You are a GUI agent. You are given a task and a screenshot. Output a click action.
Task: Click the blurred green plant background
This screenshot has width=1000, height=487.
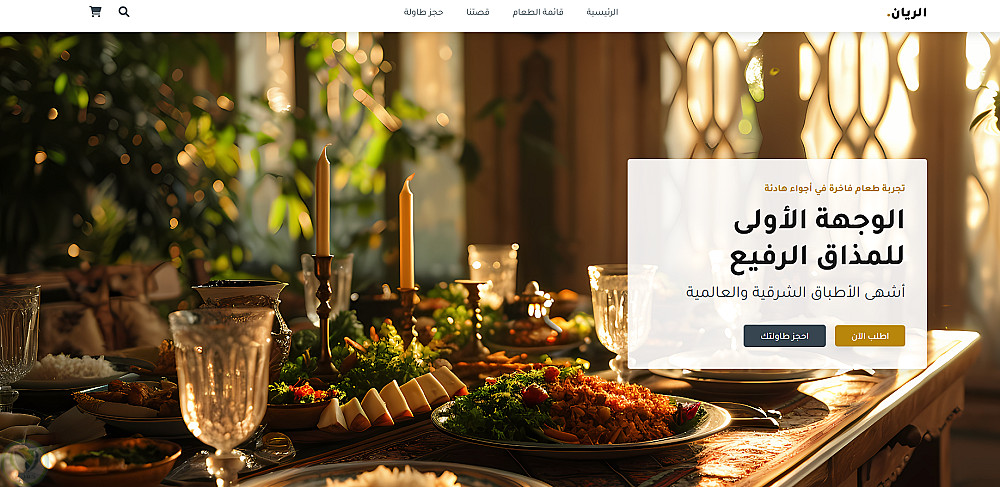(115, 147)
